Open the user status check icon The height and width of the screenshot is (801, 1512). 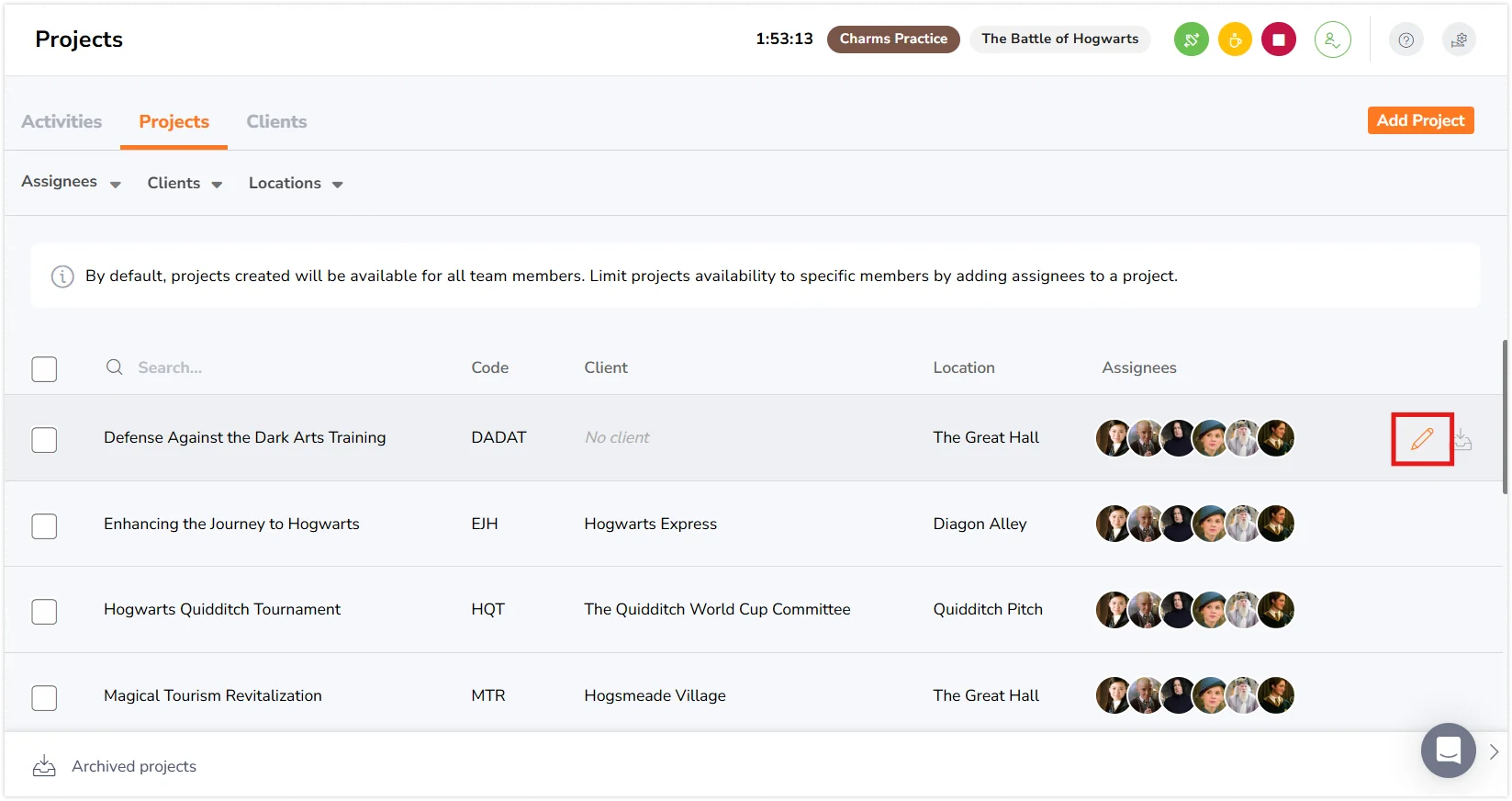click(x=1332, y=39)
